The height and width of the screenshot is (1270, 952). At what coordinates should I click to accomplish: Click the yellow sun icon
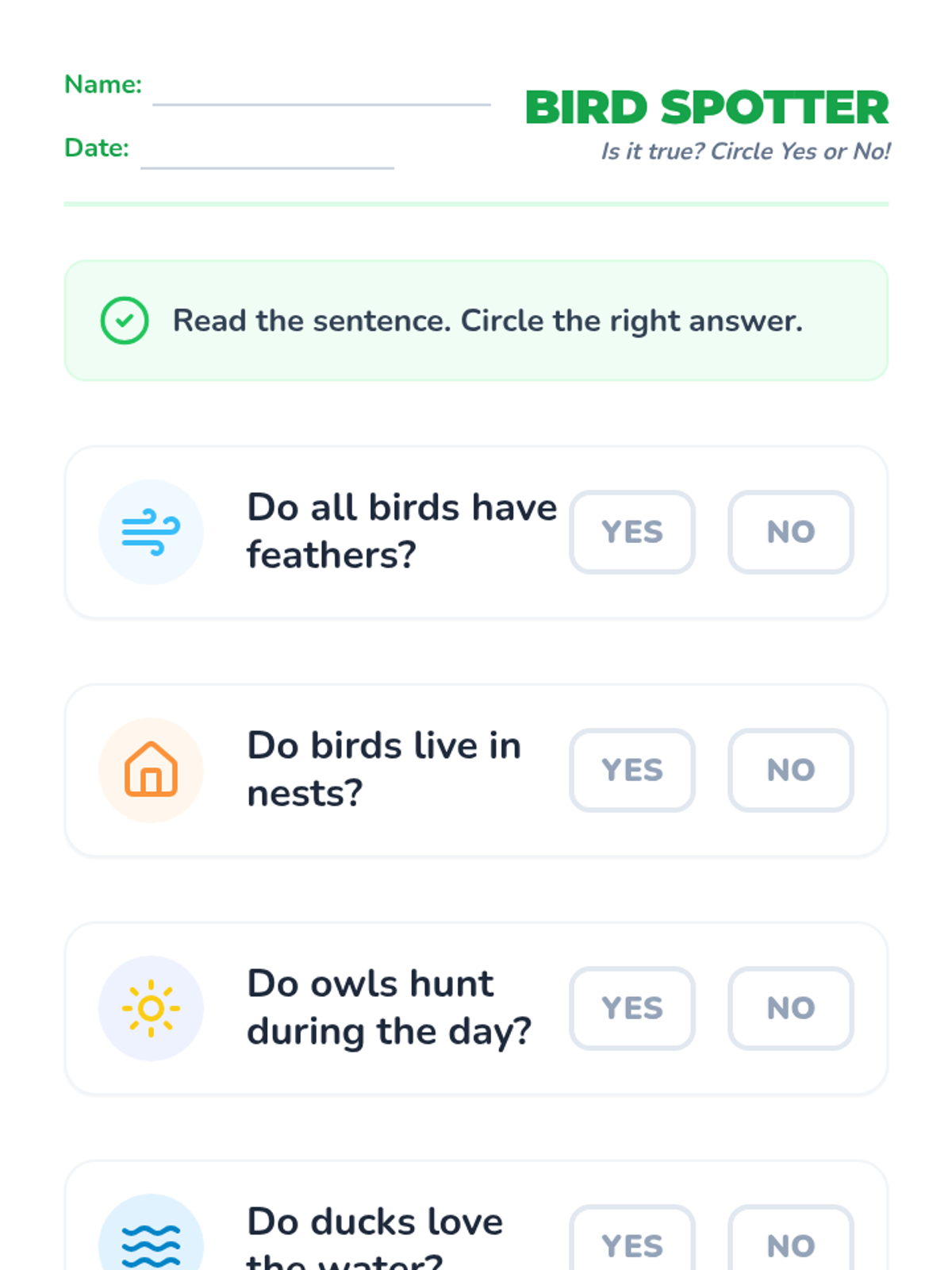(x=151, y=1008)
